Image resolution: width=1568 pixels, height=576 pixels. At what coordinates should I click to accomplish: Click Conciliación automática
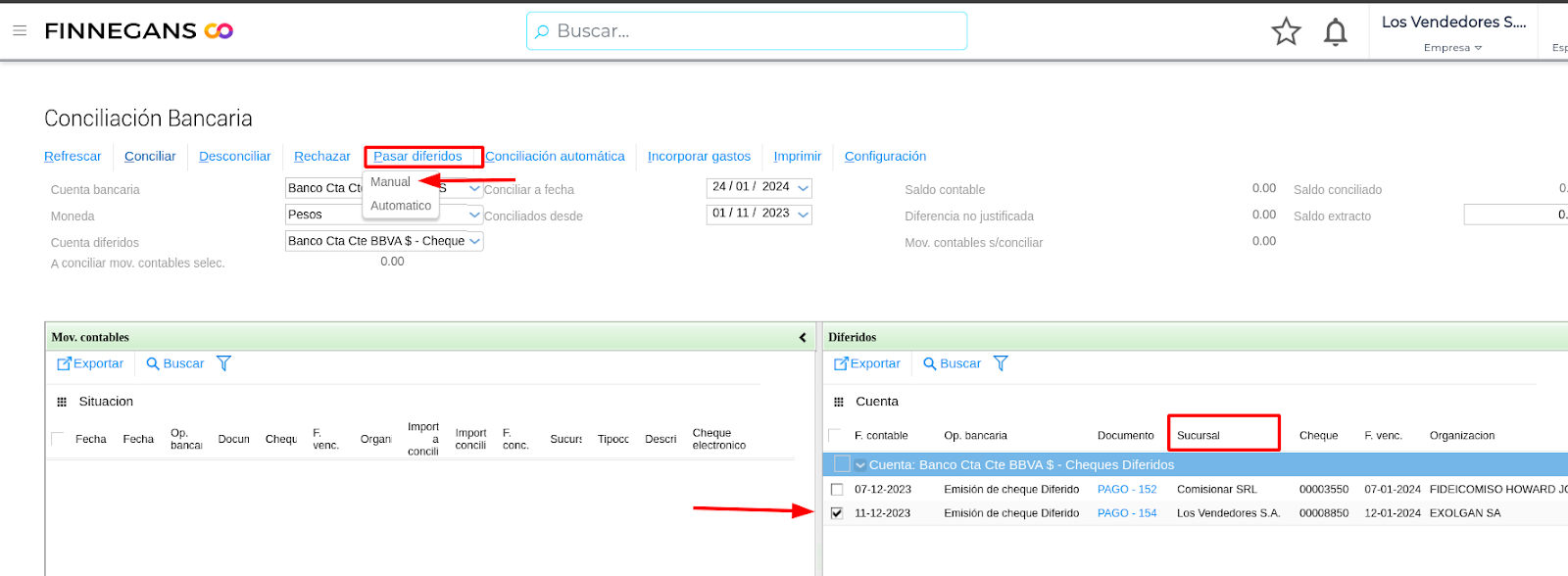click(555, 156)
